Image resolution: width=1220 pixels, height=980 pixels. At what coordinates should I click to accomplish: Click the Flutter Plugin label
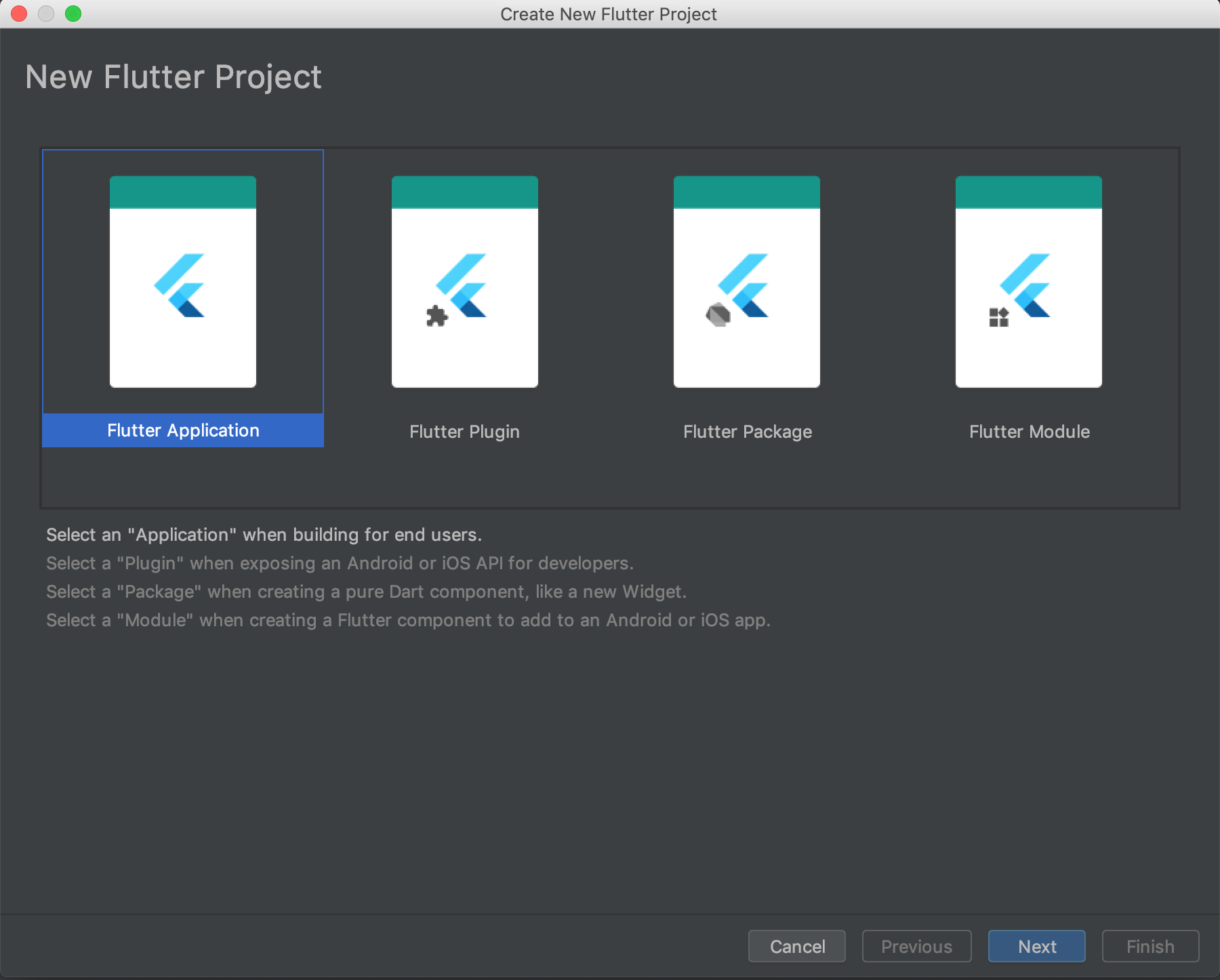465,432
